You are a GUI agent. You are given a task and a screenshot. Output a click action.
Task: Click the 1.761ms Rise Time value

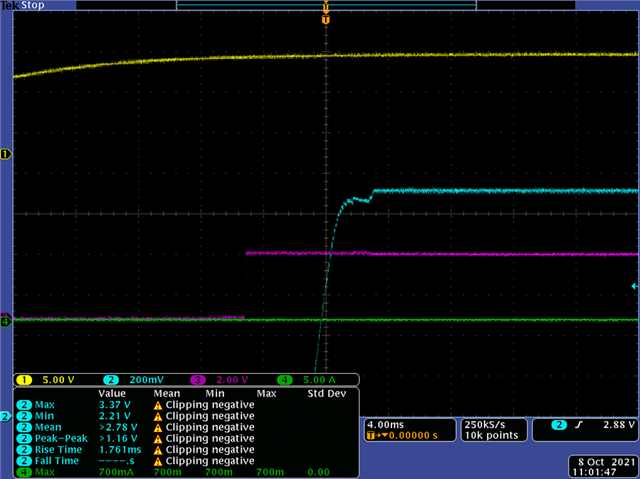pos(120,450)
